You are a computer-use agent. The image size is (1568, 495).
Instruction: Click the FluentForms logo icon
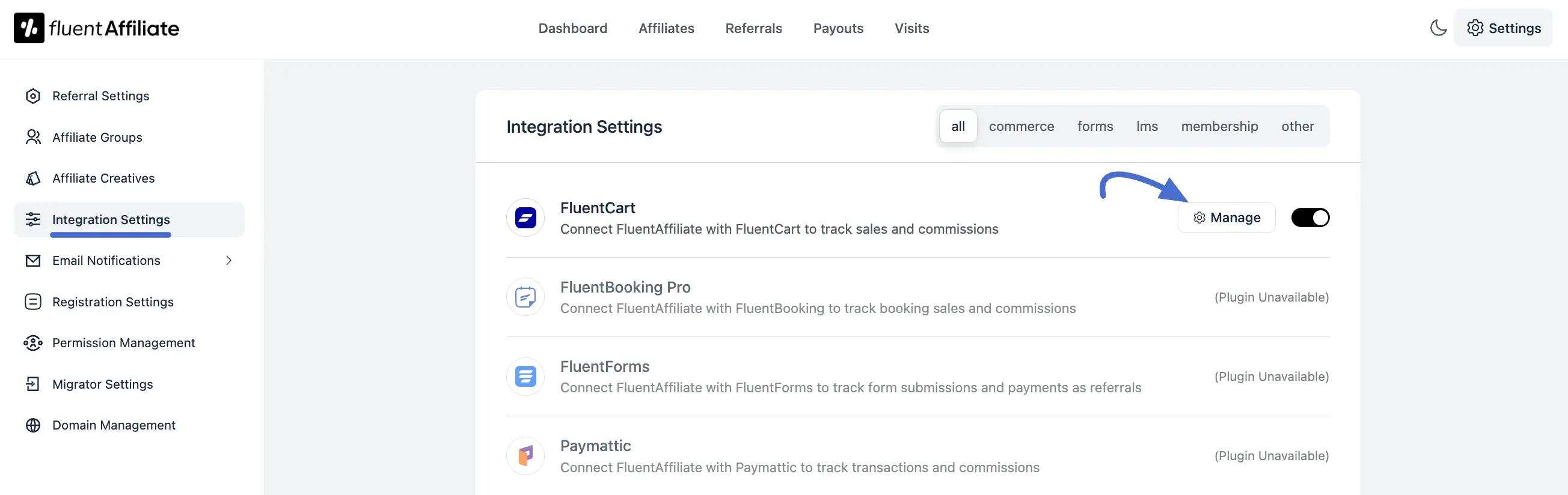525,377
